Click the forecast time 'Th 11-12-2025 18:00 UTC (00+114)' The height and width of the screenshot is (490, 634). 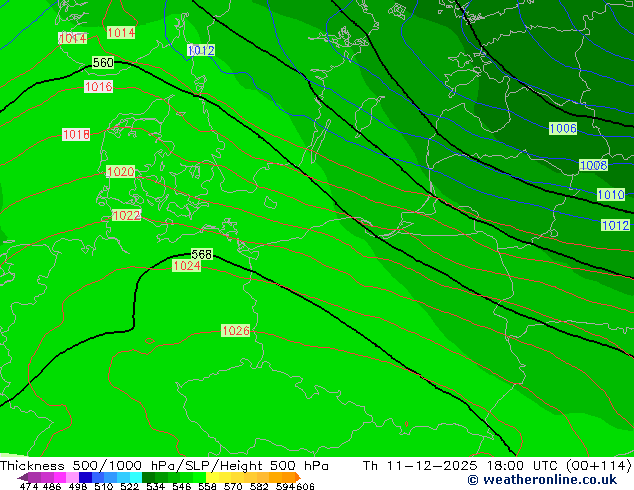click(497, 466)
